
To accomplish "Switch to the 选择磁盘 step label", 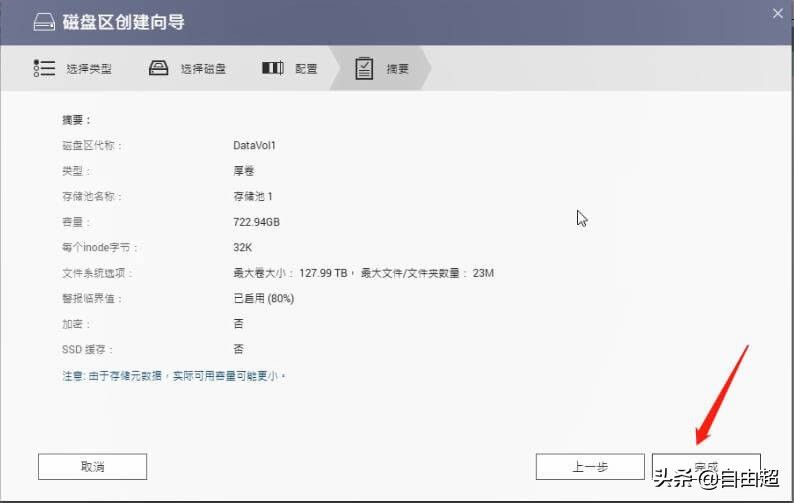I will pos(203,69).
